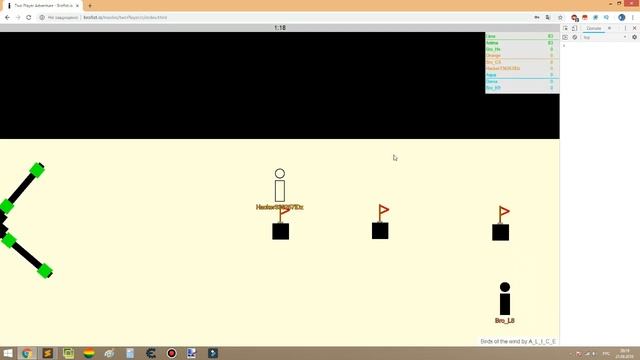Open the blue puzzle-style extension icon
The width and height of the screenshot is (640, 360).
coord(596,18)
